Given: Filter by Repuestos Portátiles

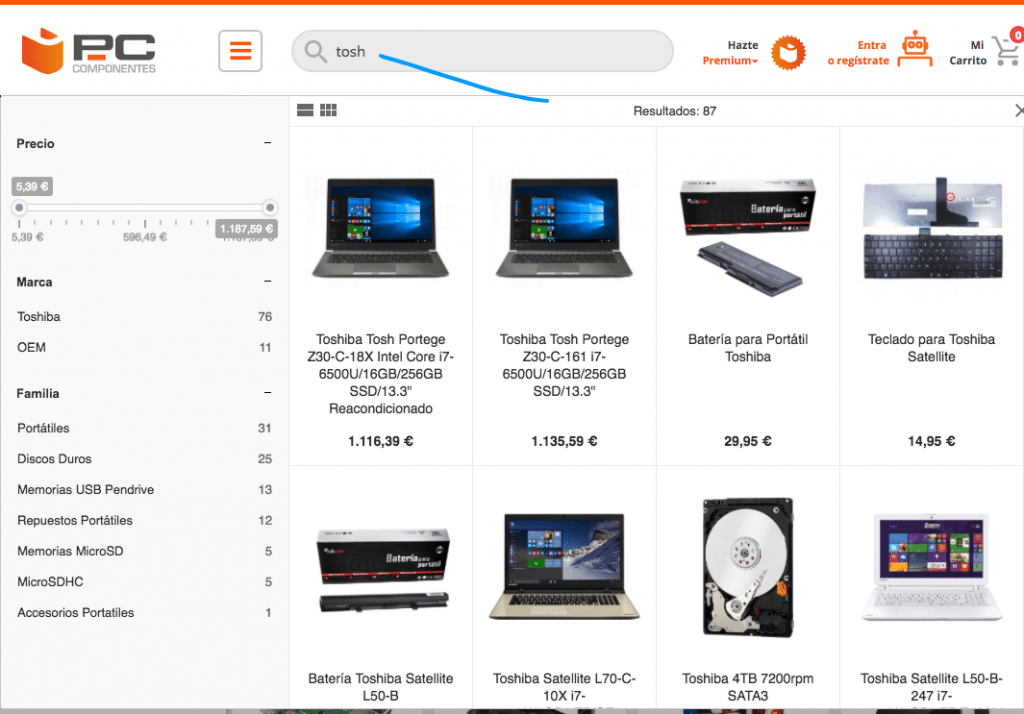Looking at the screenshot, I should [144, 521].
